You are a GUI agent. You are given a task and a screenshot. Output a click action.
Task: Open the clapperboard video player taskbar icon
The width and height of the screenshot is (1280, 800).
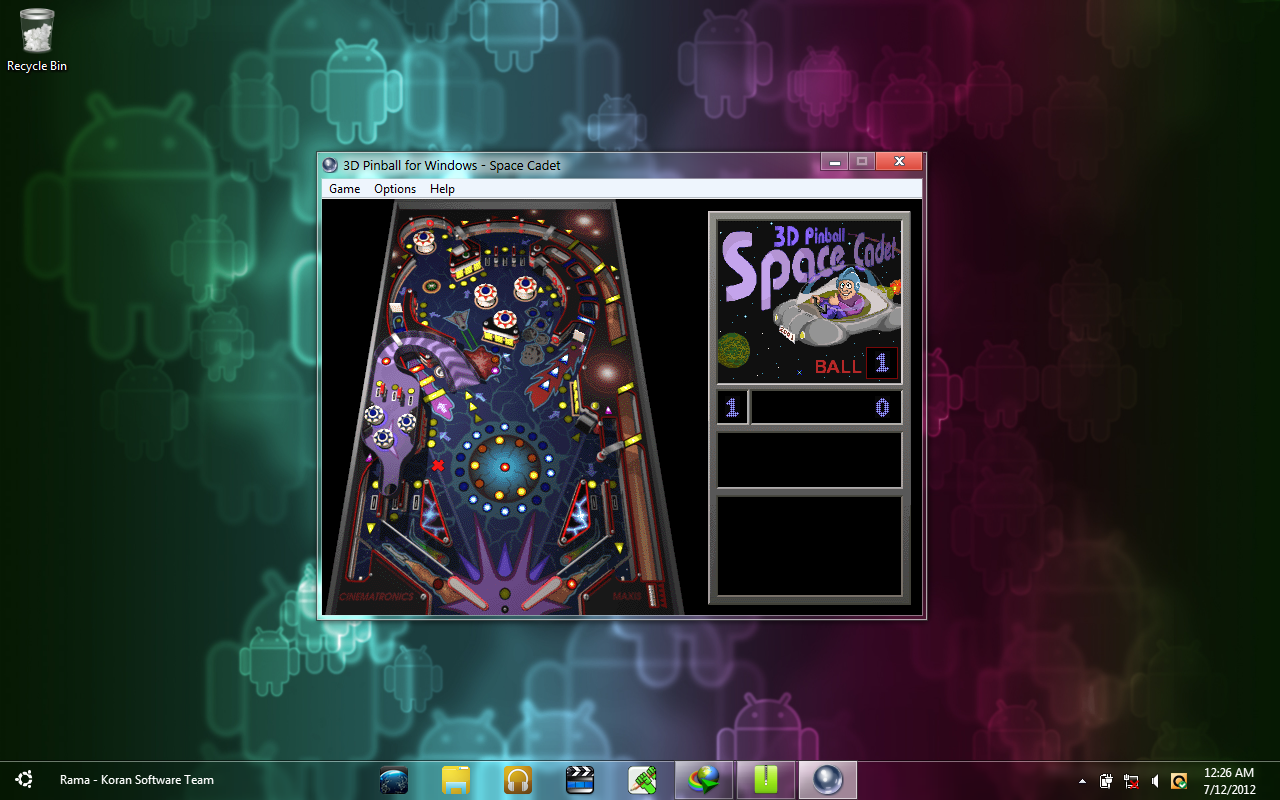pyautogui.click(x=580, y=780)
